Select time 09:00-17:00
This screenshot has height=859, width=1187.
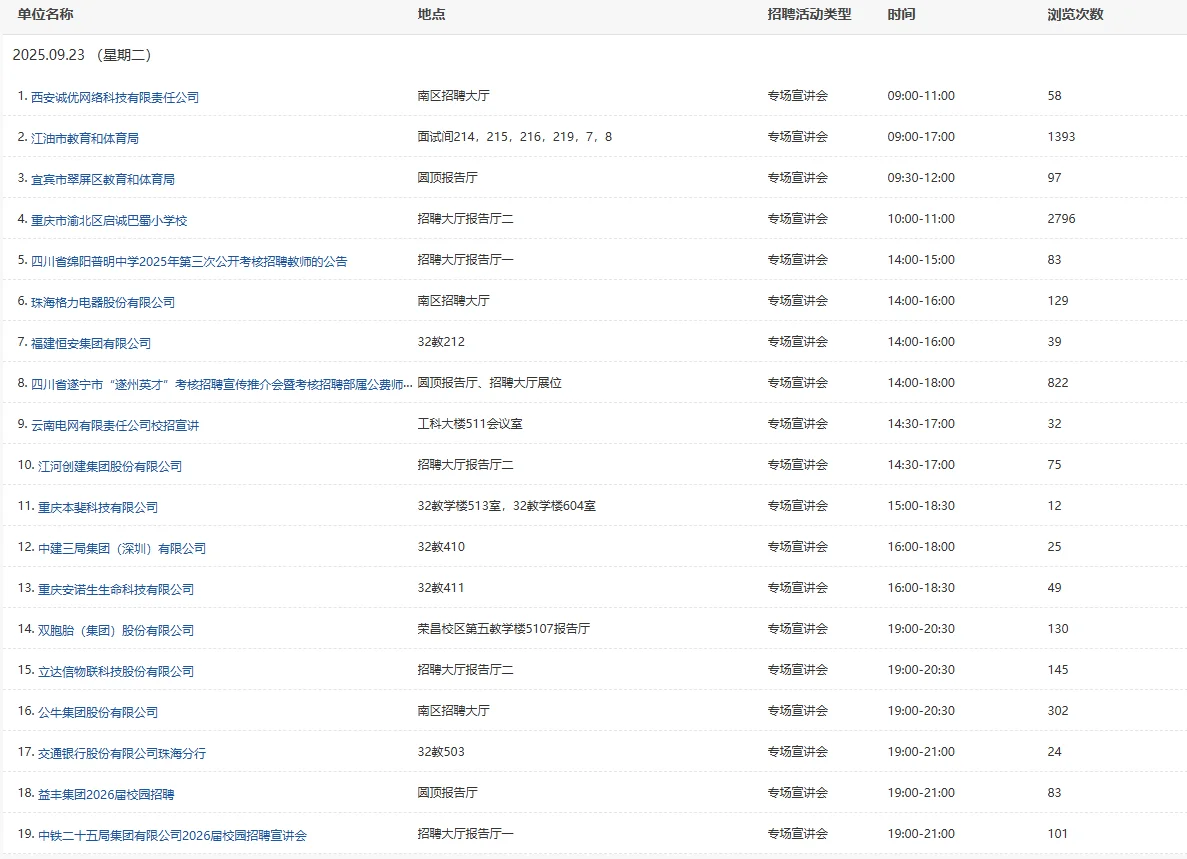pyautogui.click(x=921, y=137)
